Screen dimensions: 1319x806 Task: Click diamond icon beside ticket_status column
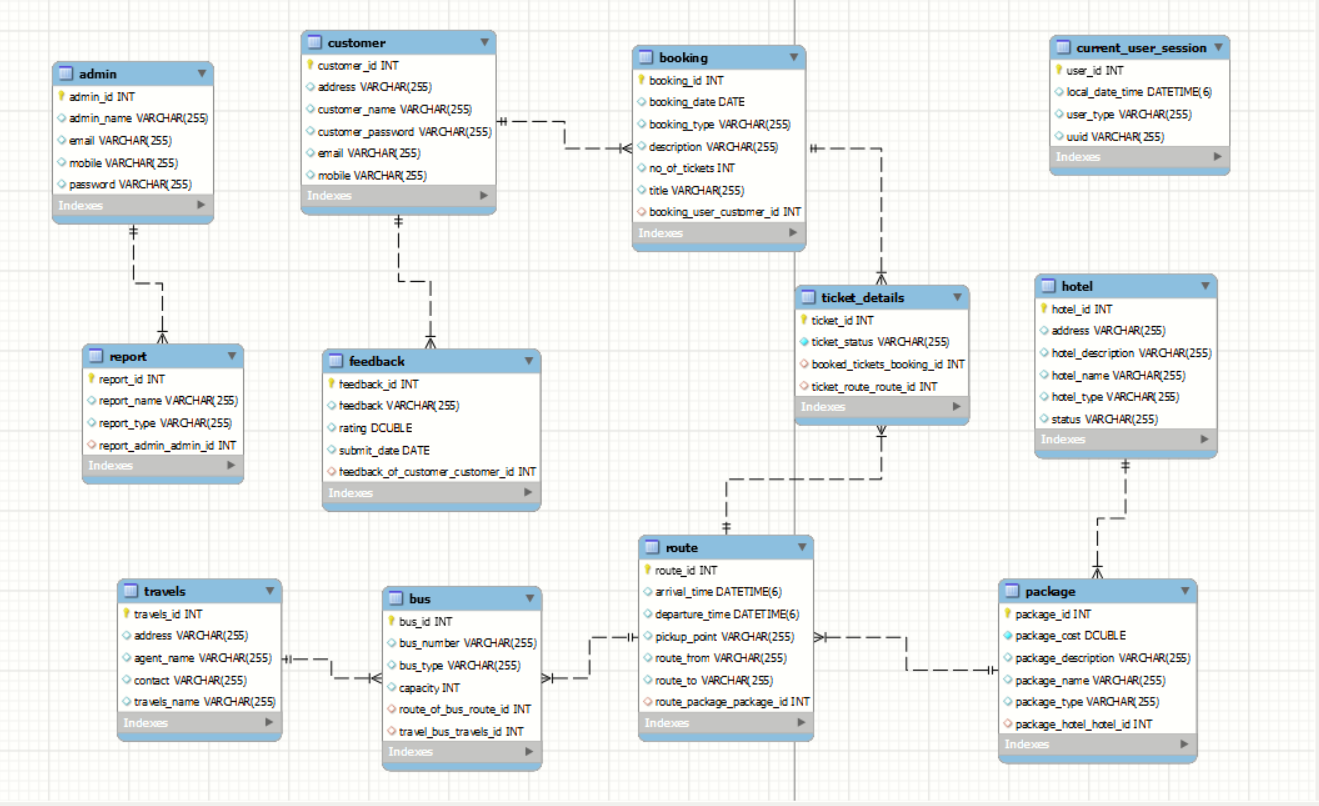pyautogui.click(x=804, y=342)
